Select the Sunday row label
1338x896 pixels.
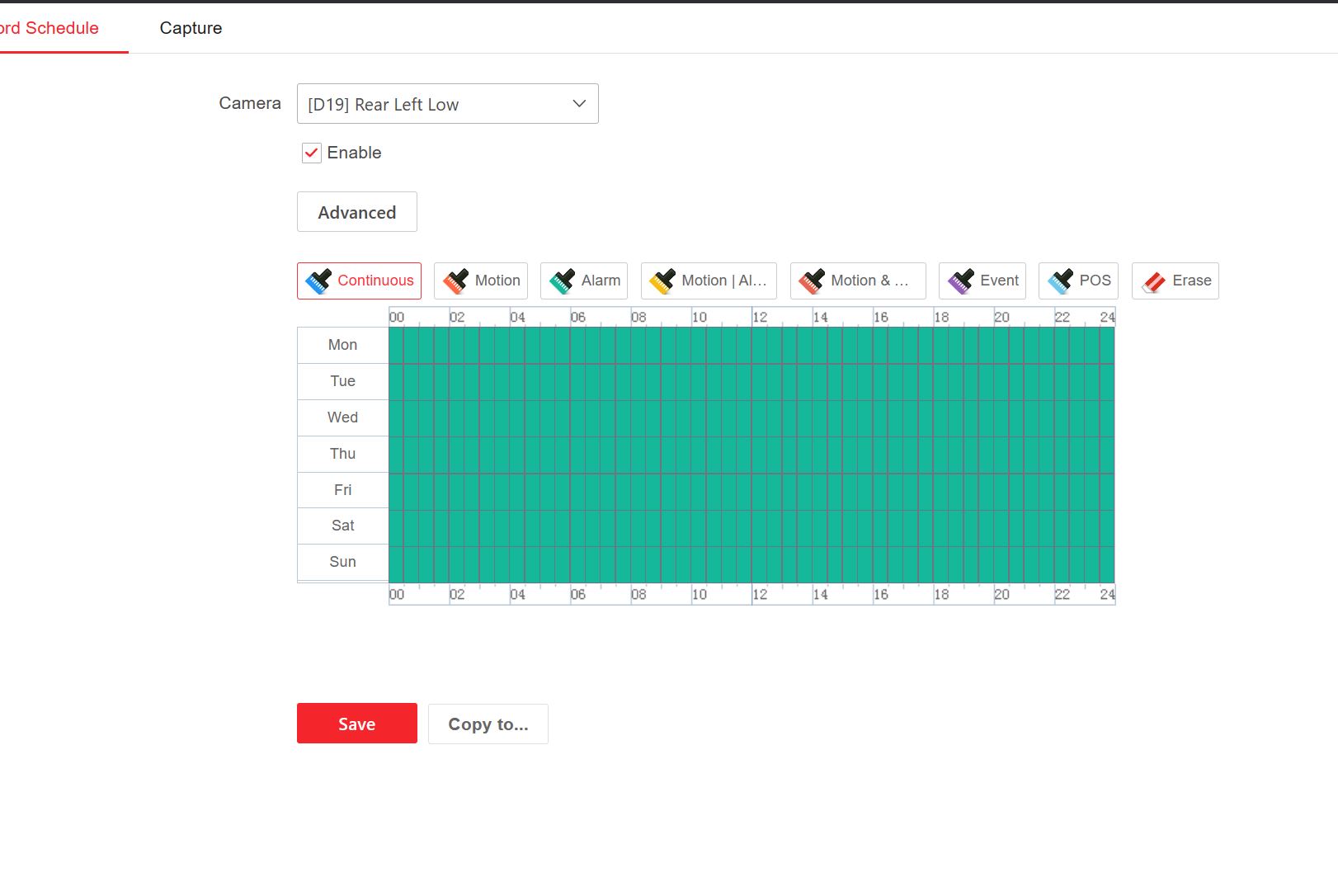tap(342, 562)
